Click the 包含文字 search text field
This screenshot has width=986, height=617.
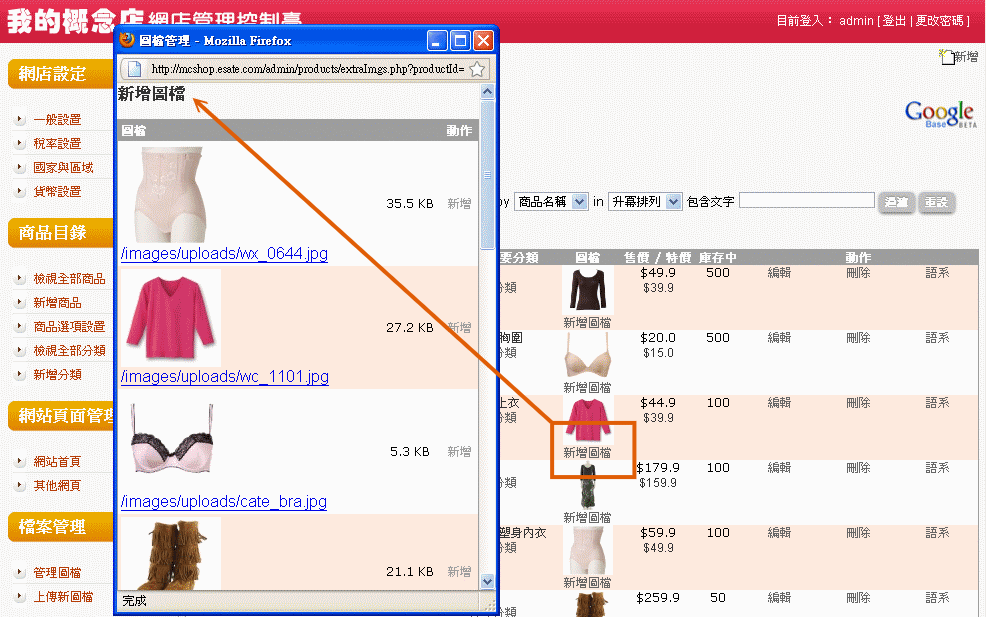pyautogui.click(x=806, y=201)
